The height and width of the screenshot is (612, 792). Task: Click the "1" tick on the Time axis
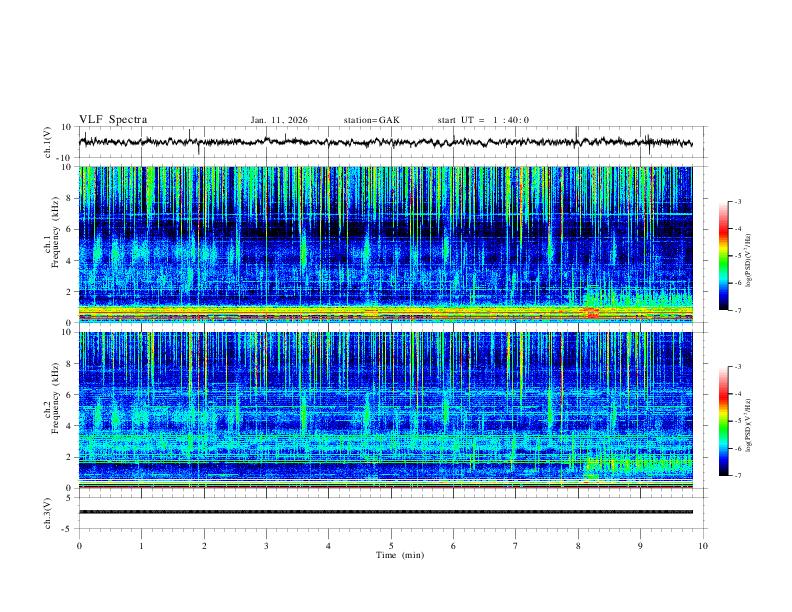point(141,546)
